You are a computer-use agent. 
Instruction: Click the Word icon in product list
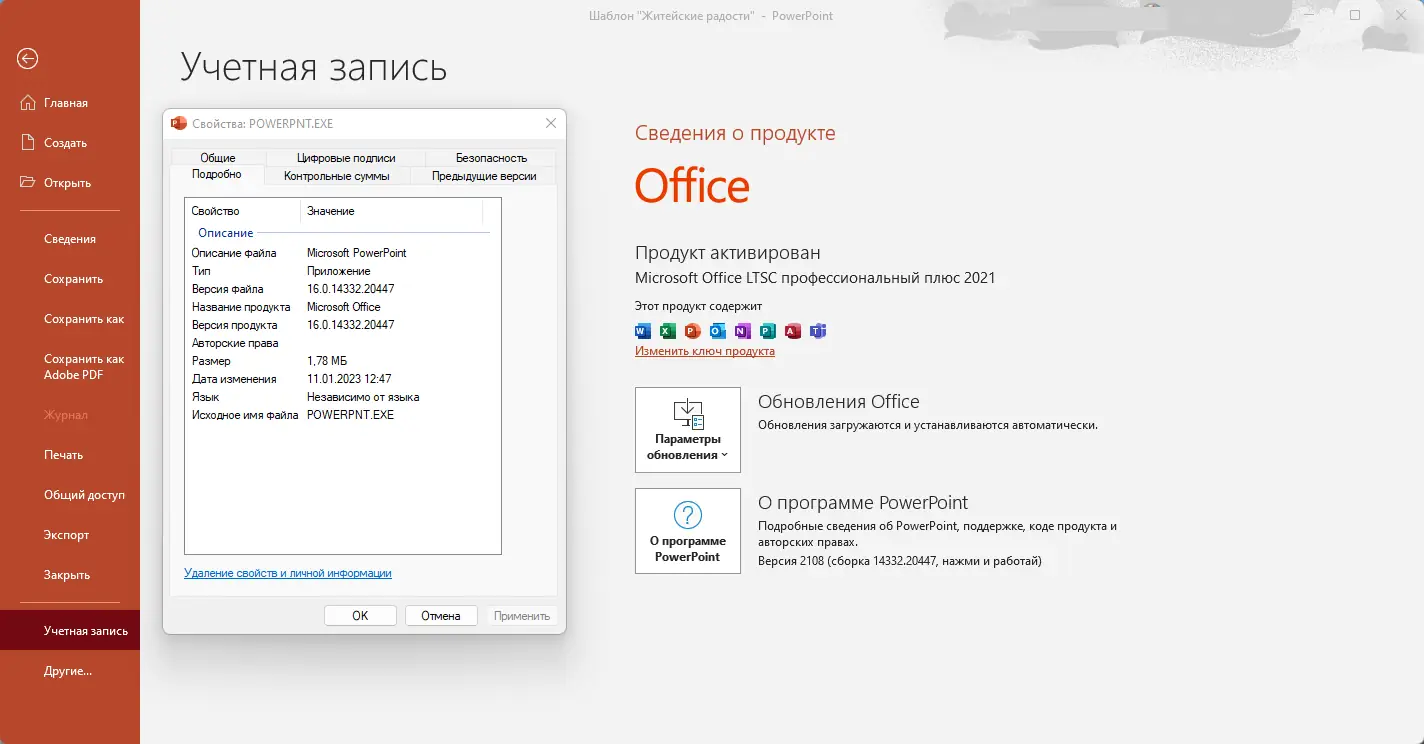coord(641,331)
